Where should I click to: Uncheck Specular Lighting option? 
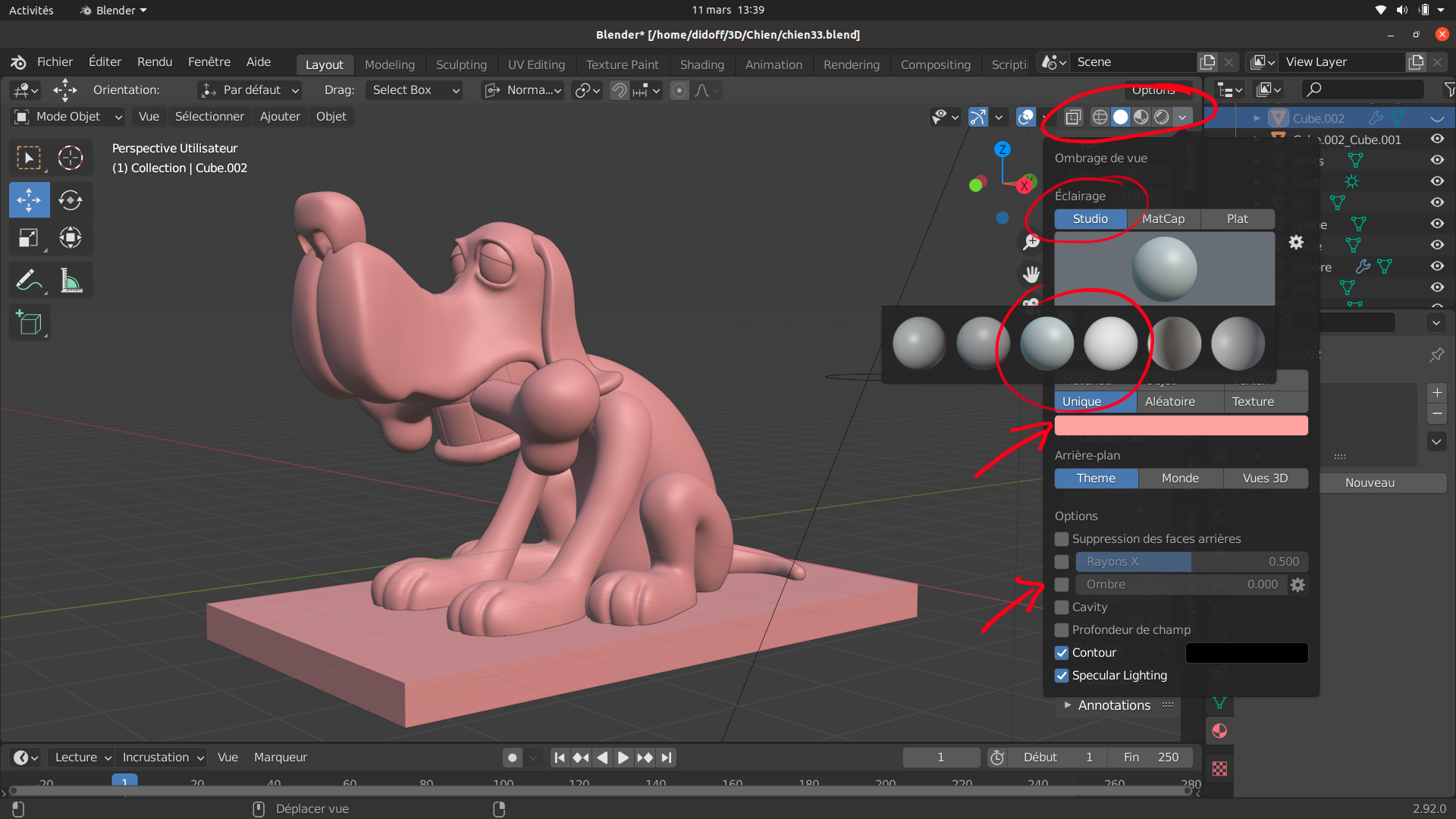tap(1062, 676)
